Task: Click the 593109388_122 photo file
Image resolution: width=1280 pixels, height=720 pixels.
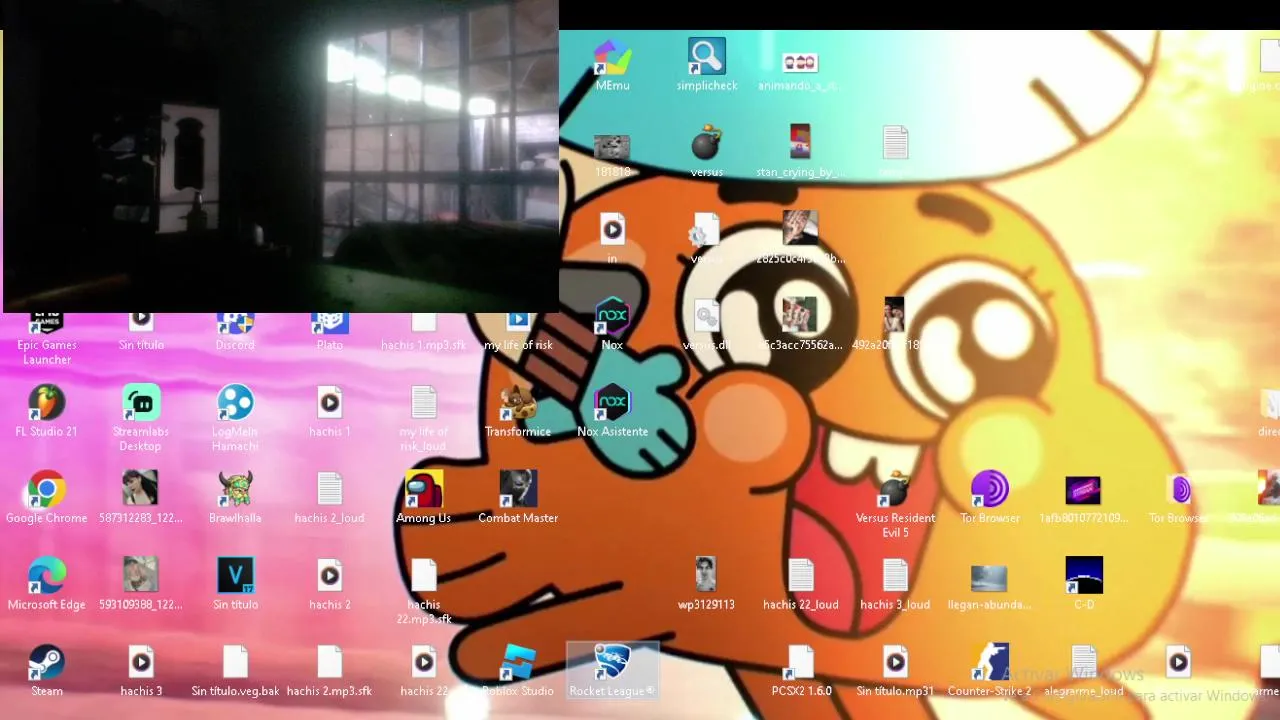Action: pyautogui.click(x=140, y=585)
